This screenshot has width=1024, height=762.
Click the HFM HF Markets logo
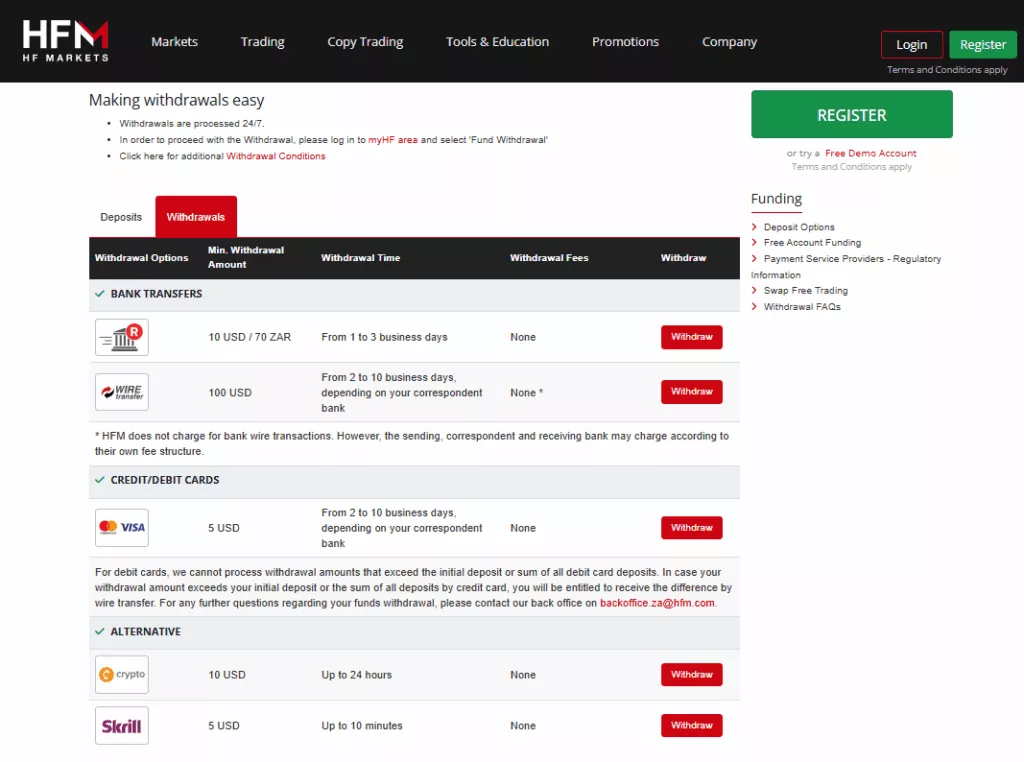coord(65,41)
